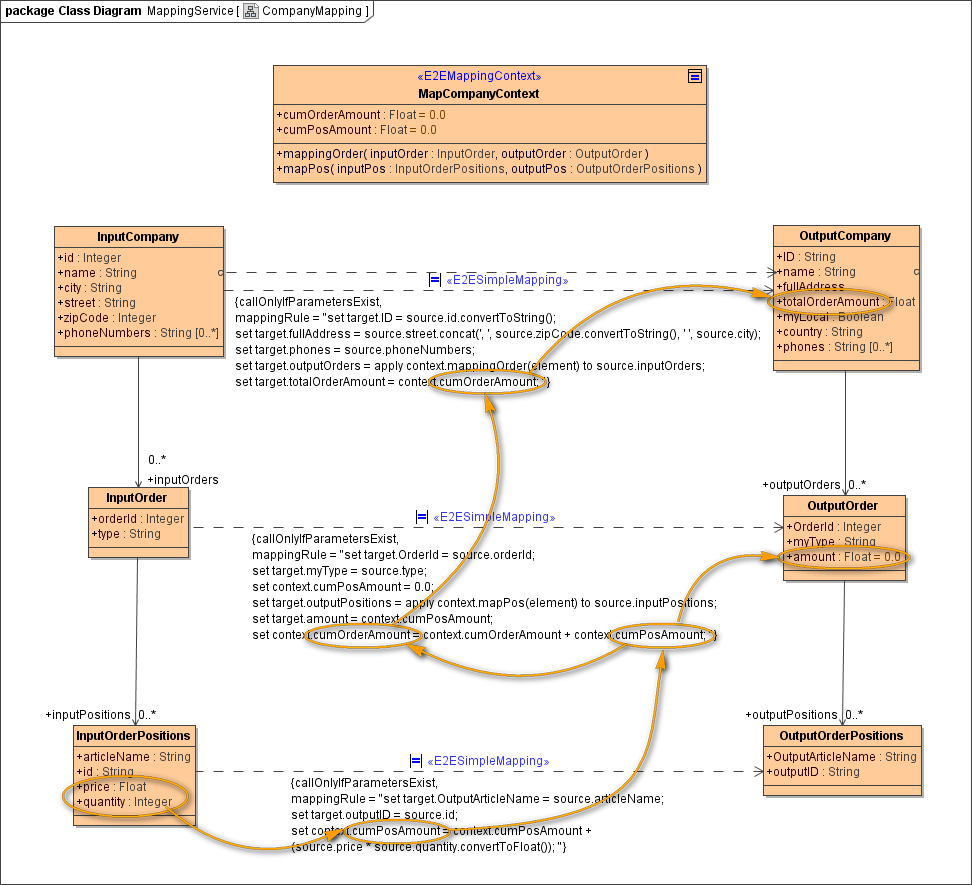Click the CompanyMapping diagram icon in the frame header
This screenshot has height=885, width=972.
click(249, 12)
